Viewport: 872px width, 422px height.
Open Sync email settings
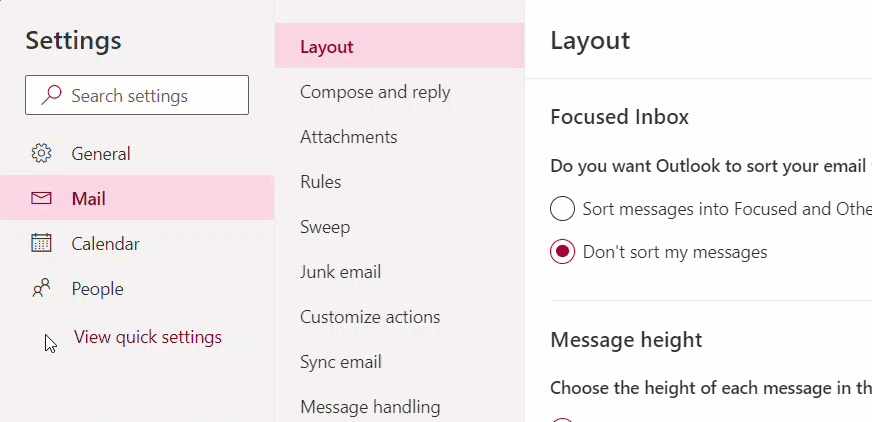(x=399, y=362)
